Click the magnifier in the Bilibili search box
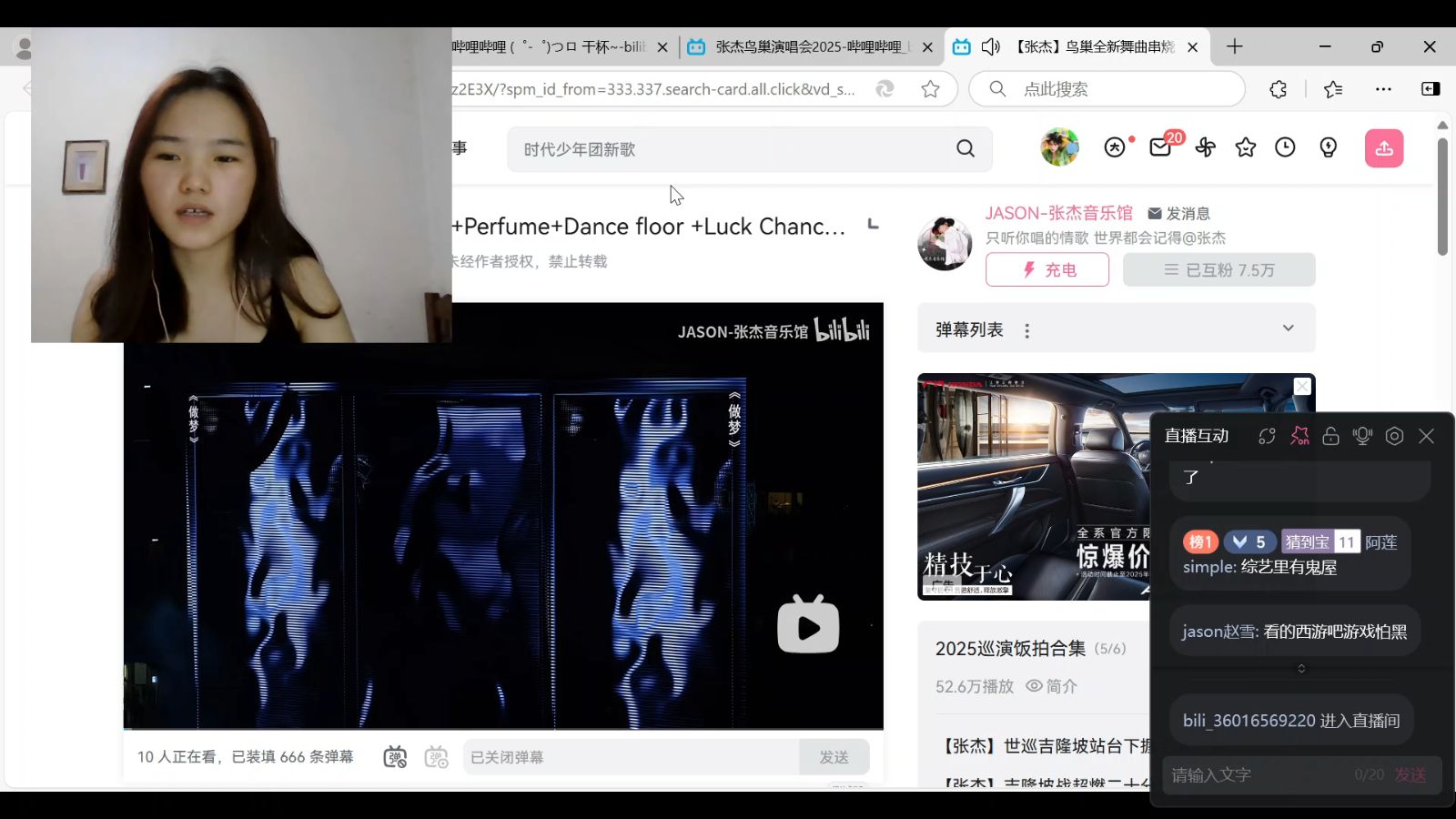The width and height of the screenshot is (1456, 819). click(x=966, y=148)
